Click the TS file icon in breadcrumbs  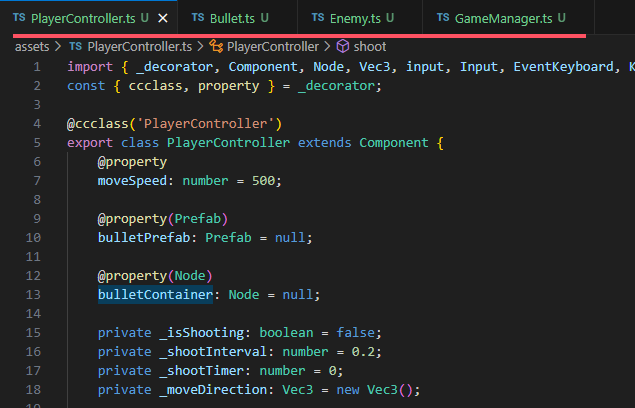(x=75, y=47)
